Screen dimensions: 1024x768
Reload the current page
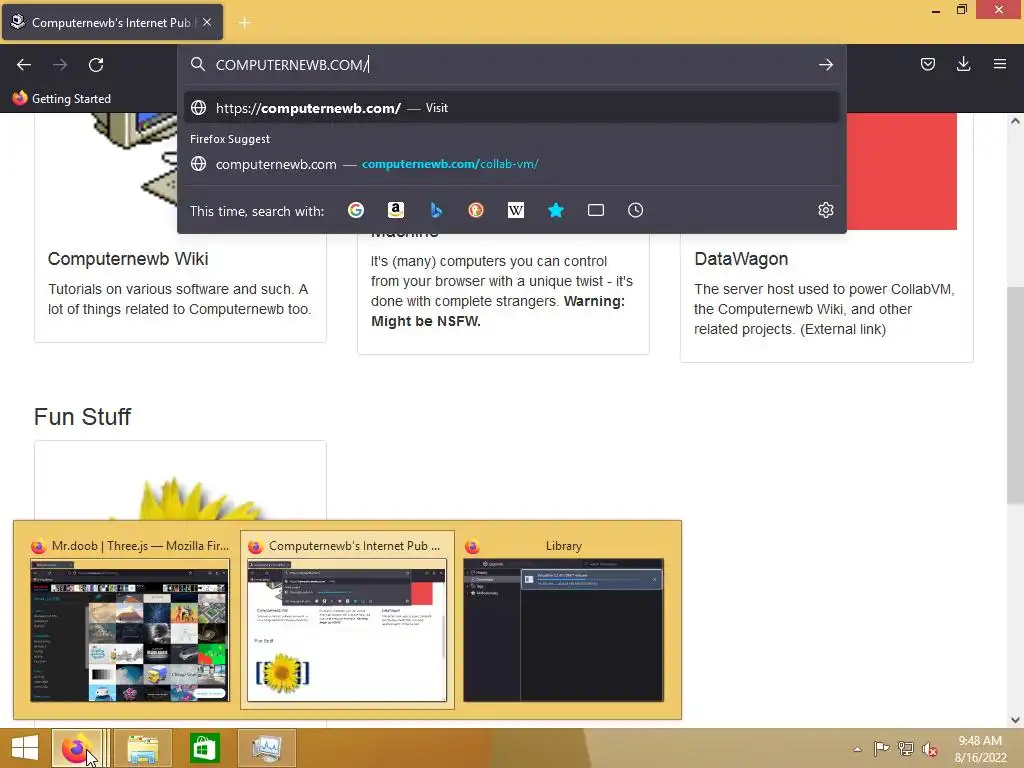pos(96,65)
